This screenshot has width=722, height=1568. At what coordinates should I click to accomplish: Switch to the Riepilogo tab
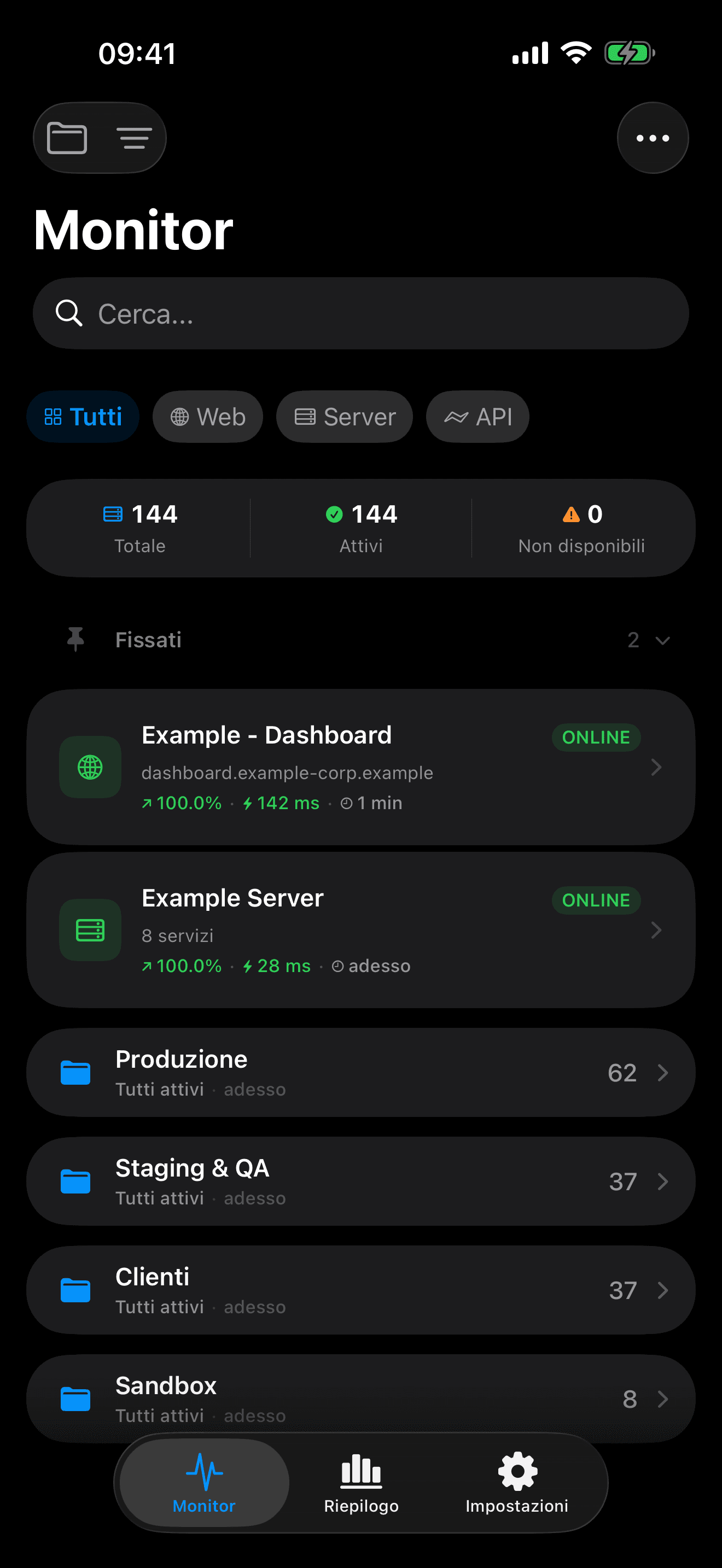click(361, 1483)
